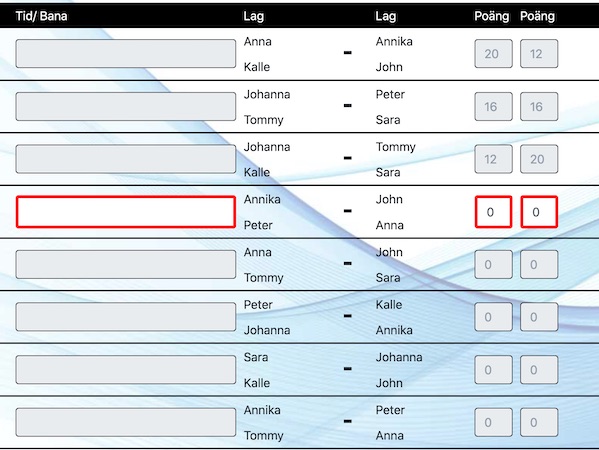Select score 20 for Tommy Sara team
The width and height of the screenshot is (599, 450).
pyautogui.click(x=539, y=159)
